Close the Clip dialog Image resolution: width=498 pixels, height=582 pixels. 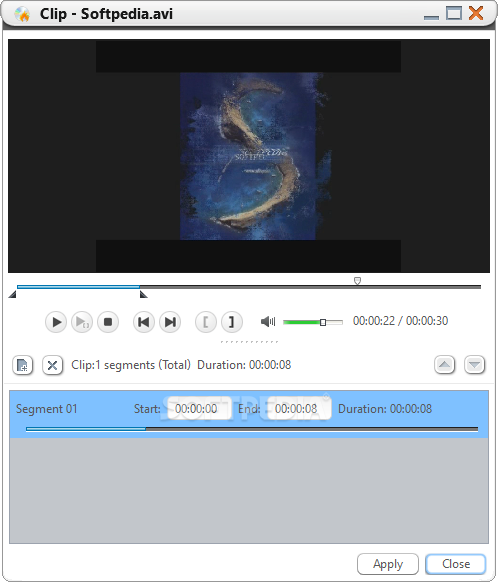(x=456, y=564)
